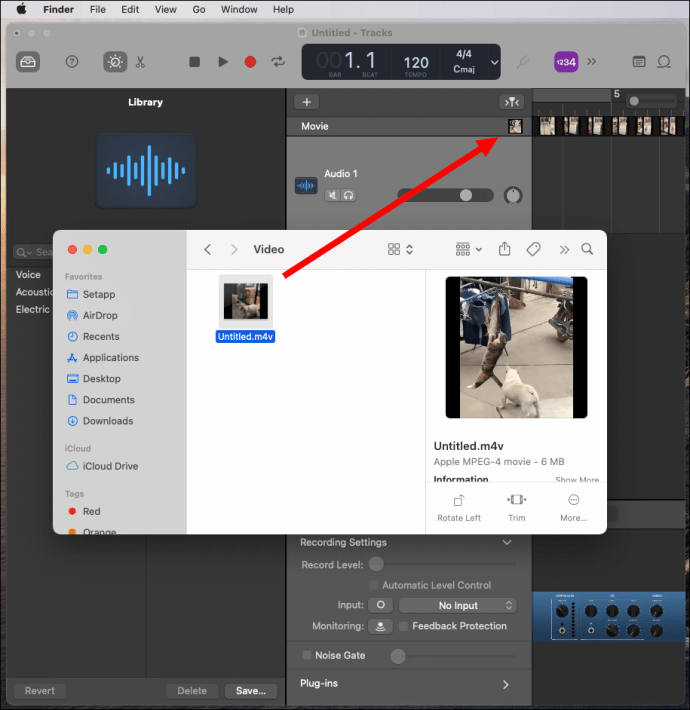The height and width of the screenshot is (710, 690).
Task: Collapse the Recording Settings section
Action: coord(507,542)
